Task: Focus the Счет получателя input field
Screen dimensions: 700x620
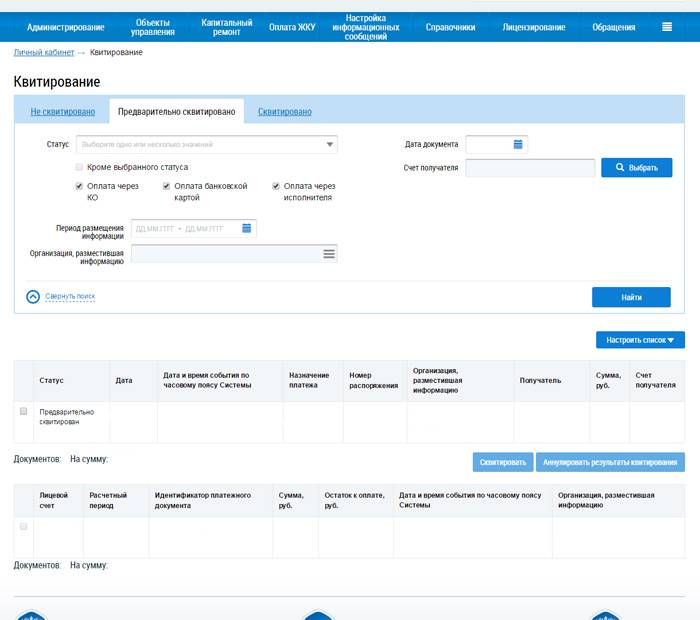Action: 530,168
